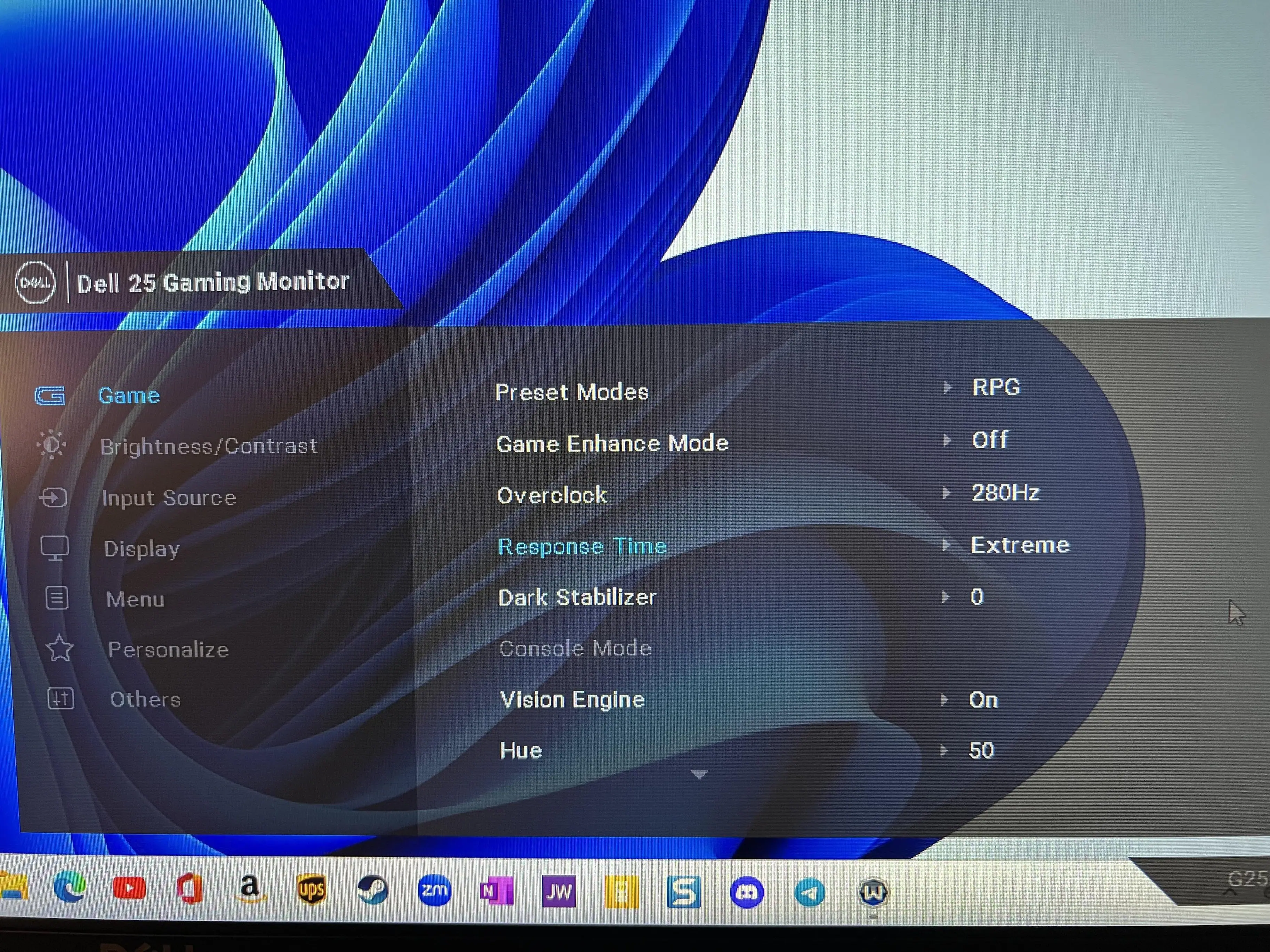Select the Menu item in sidebar

coord(135,600)
